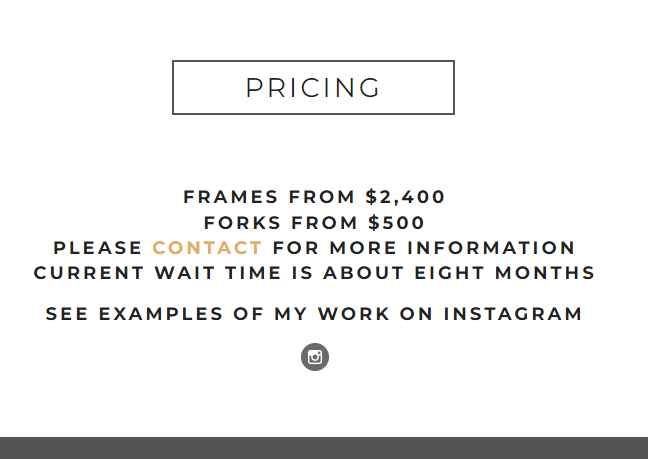The width and height of the screenshot is (648, 459).
Task: Click the word INFORMATION
Action: click(x=491, y=248)
